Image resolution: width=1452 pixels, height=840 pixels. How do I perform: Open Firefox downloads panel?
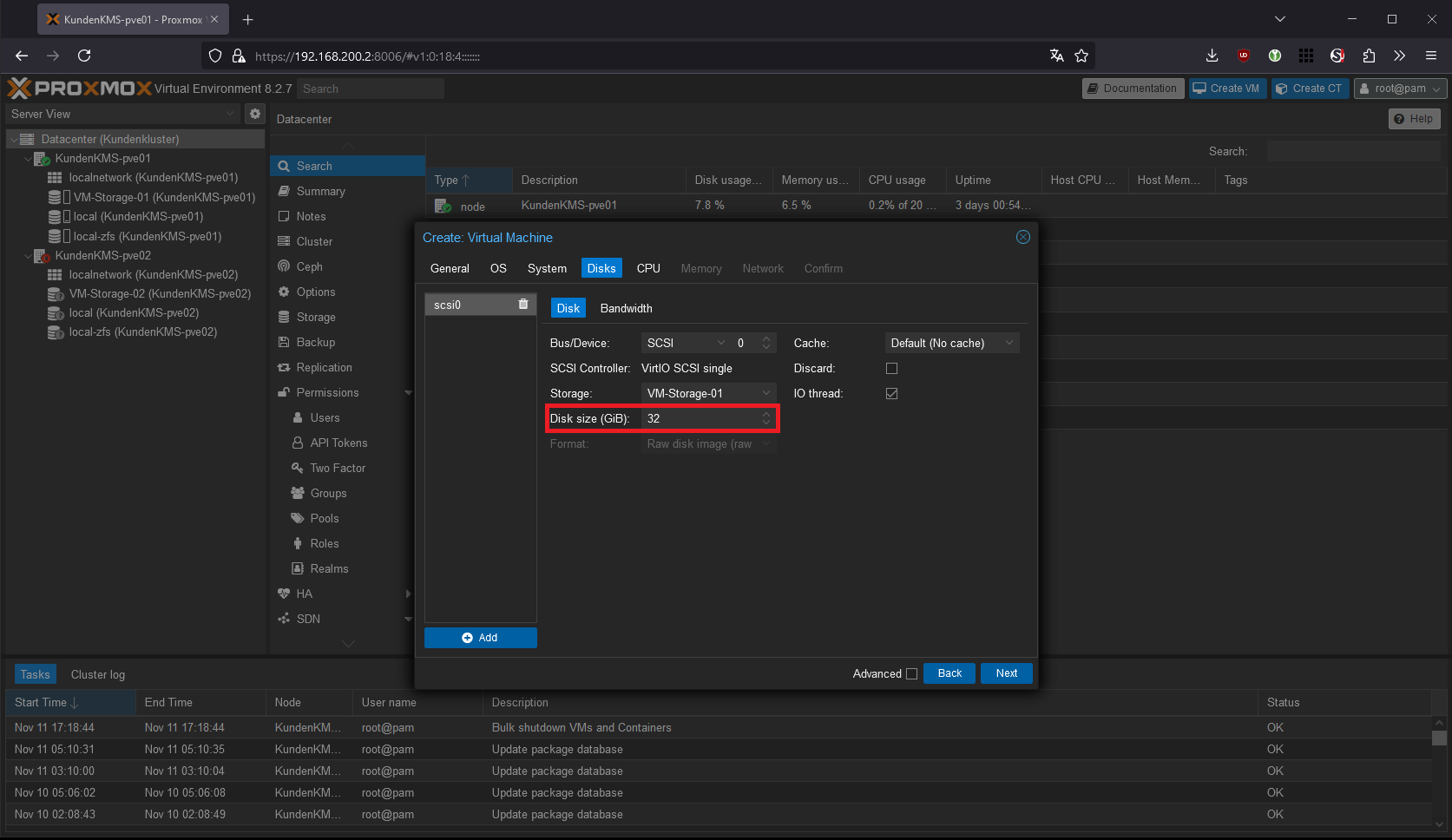click(x=1212, y=56)
